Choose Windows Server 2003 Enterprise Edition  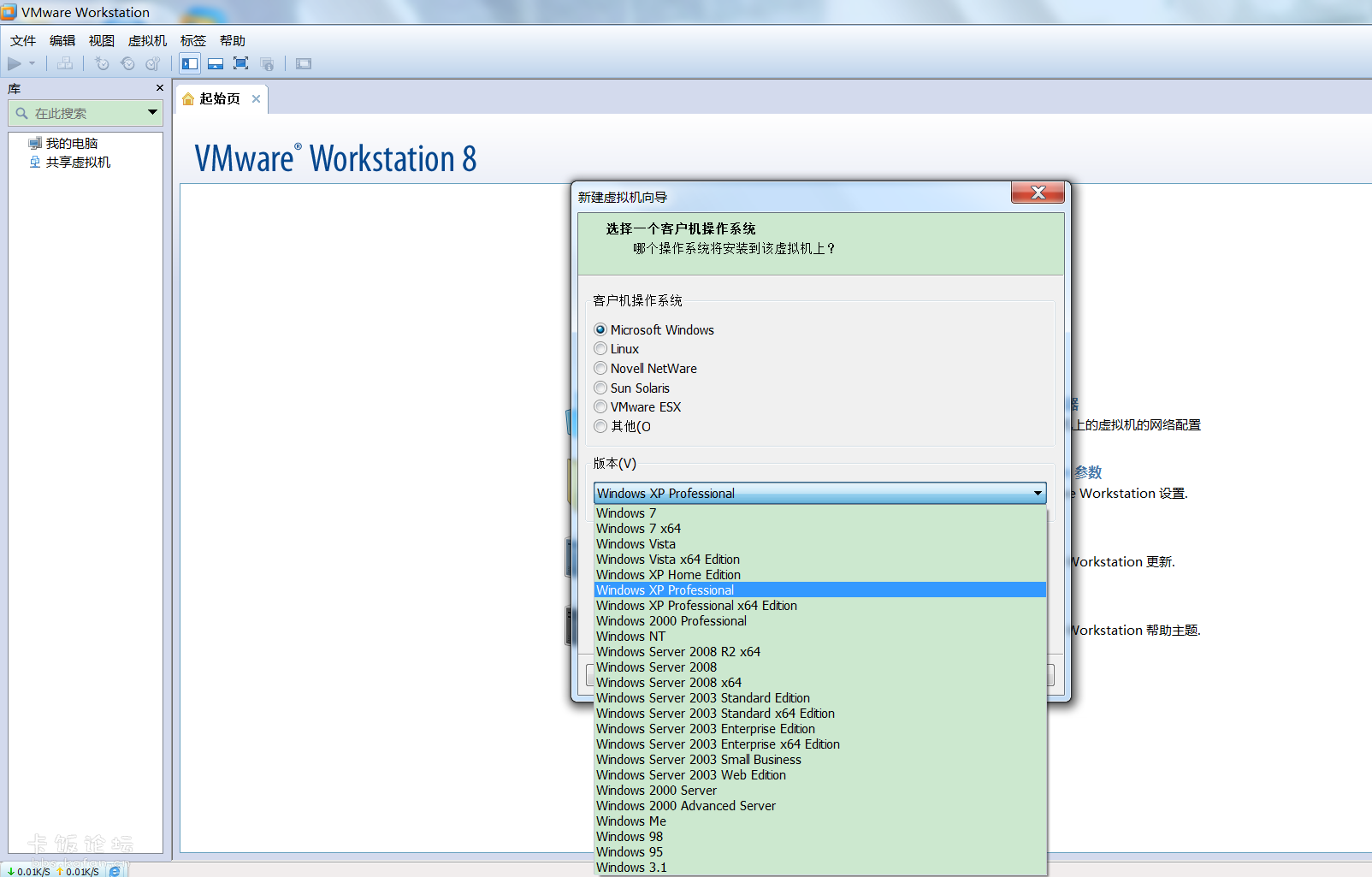point(820,729)
